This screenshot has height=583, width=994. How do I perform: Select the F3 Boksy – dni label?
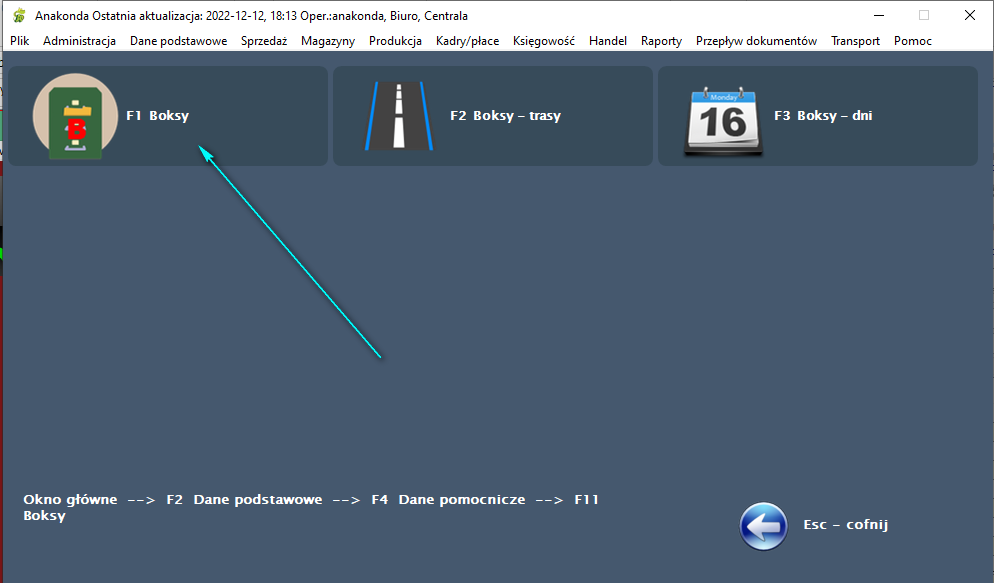coord(823,115)
